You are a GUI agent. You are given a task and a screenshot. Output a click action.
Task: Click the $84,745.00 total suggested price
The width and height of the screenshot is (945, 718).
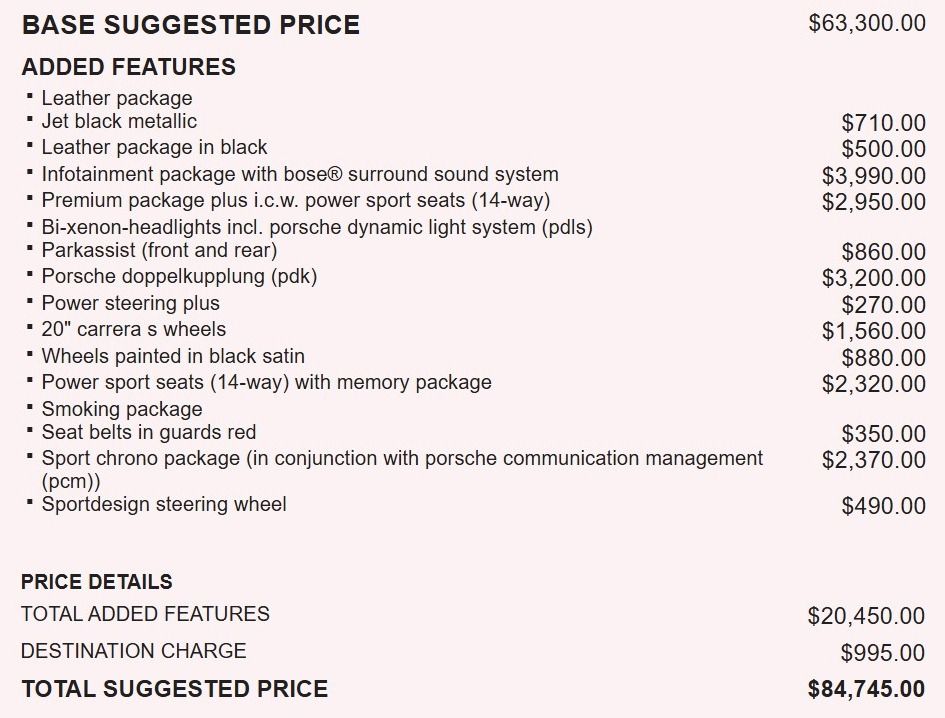click(x=866, y=689)
